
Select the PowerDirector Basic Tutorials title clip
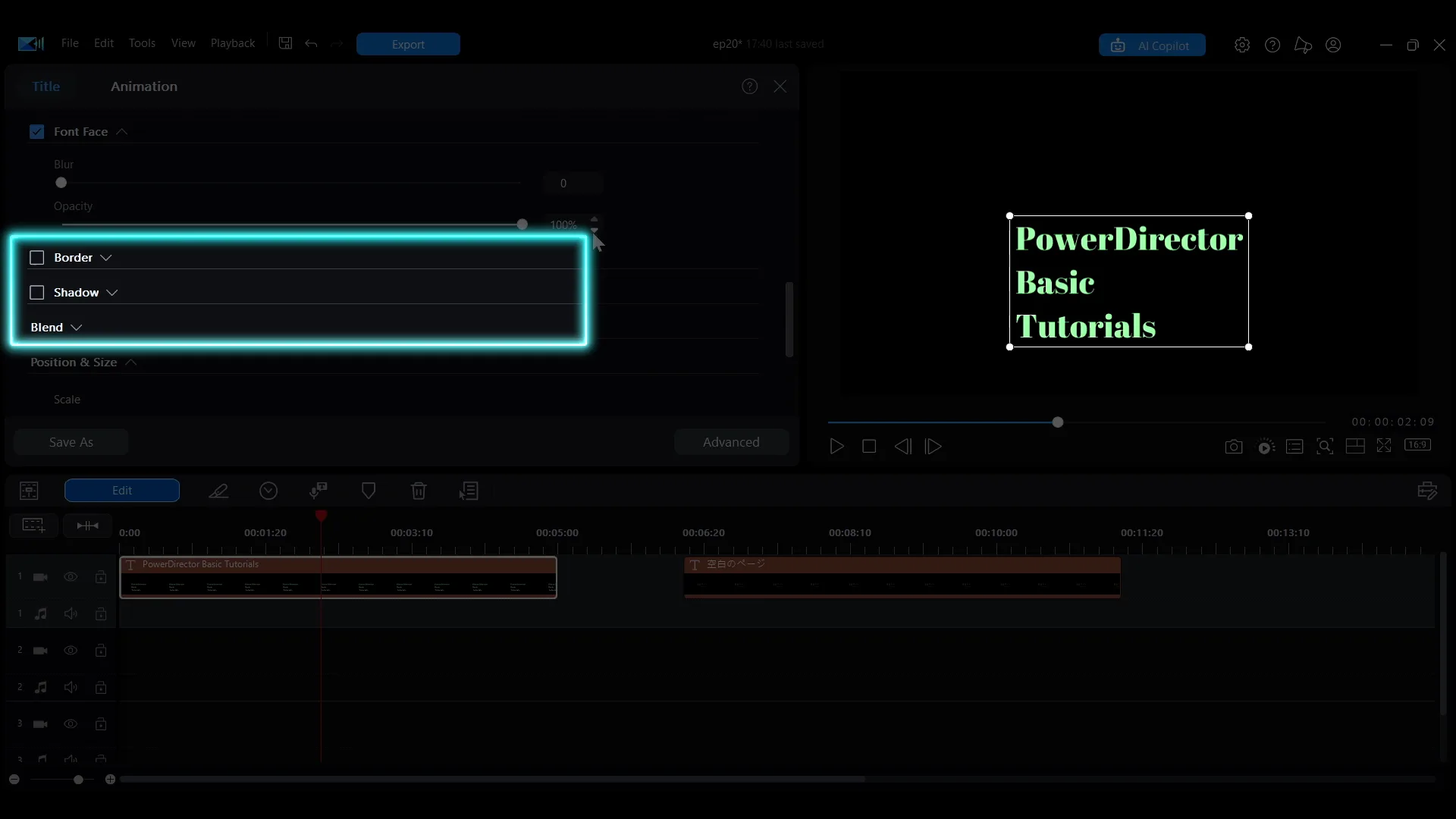pyautogui.click(x=338, y=577)
